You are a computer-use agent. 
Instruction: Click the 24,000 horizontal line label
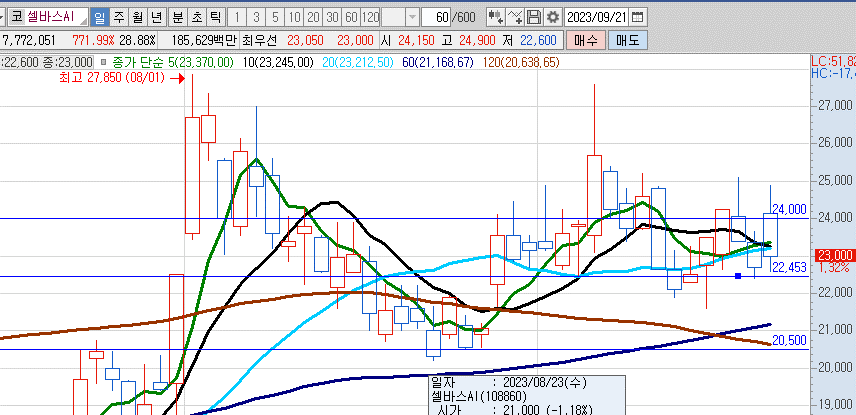click(x=789, y=209)
